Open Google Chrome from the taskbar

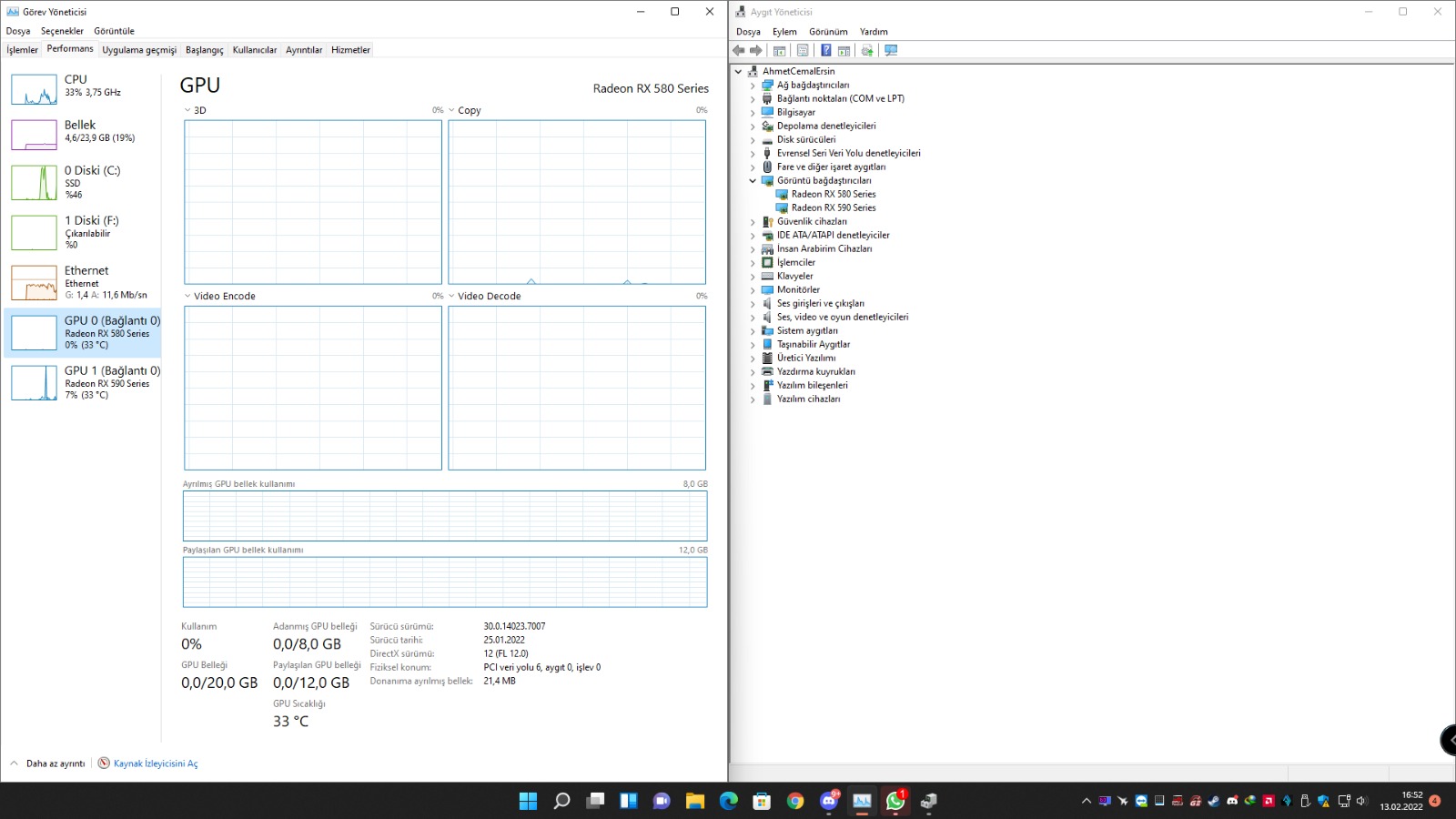click(x=795, y=801)
